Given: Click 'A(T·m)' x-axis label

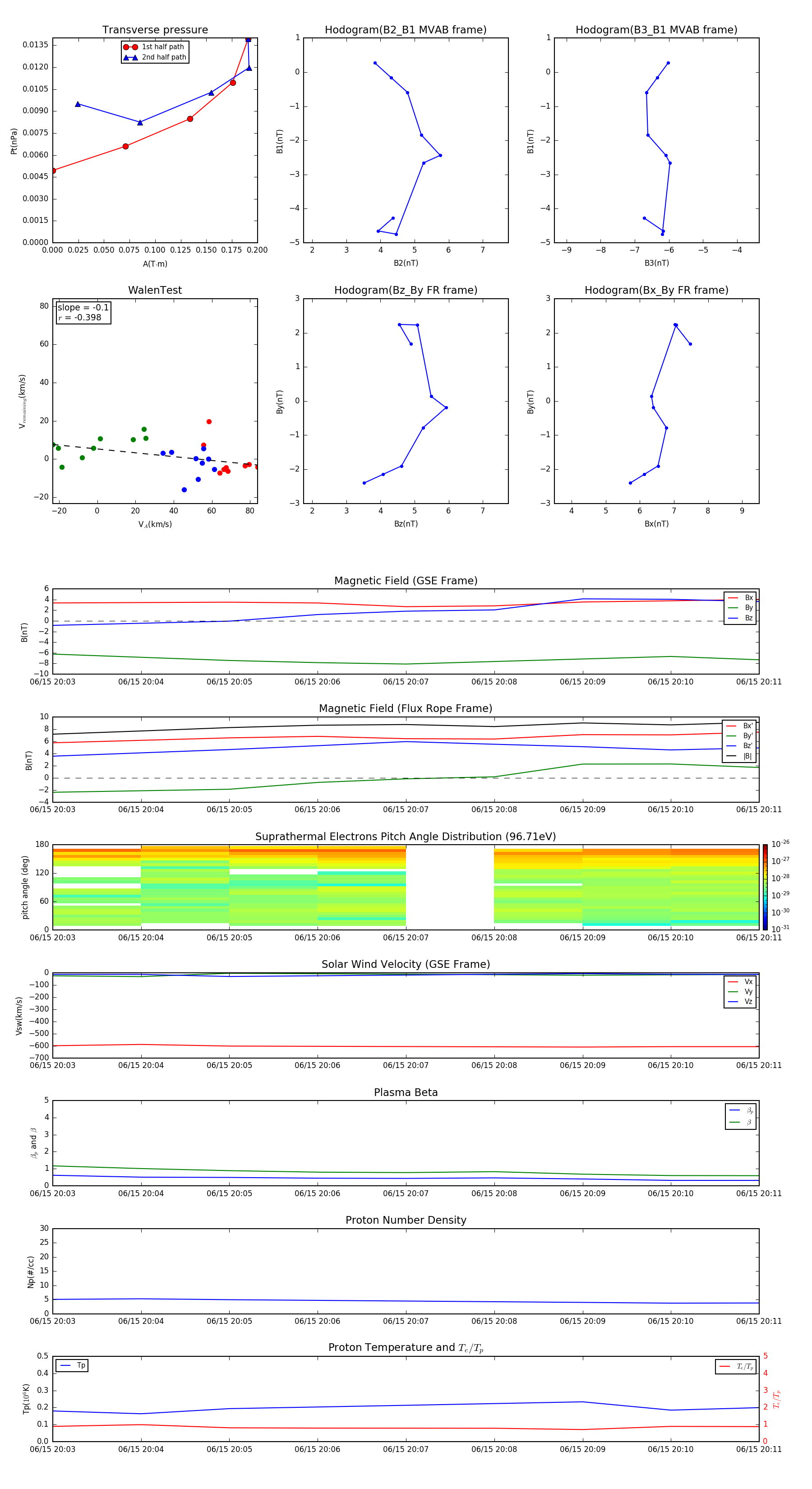Looking at the screenshot, I should tap(155, 264).
